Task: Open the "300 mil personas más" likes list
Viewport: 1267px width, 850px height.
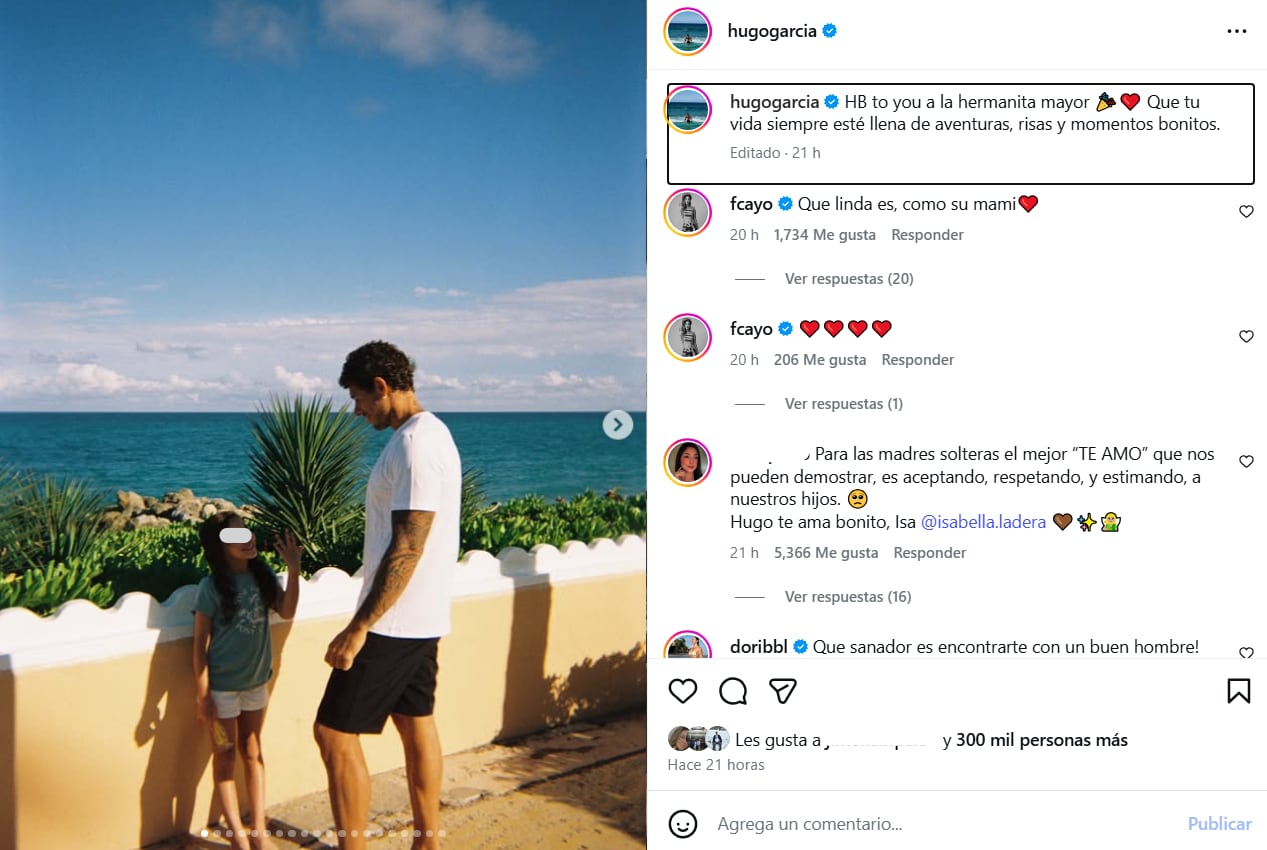Action: pos(1041,740)
